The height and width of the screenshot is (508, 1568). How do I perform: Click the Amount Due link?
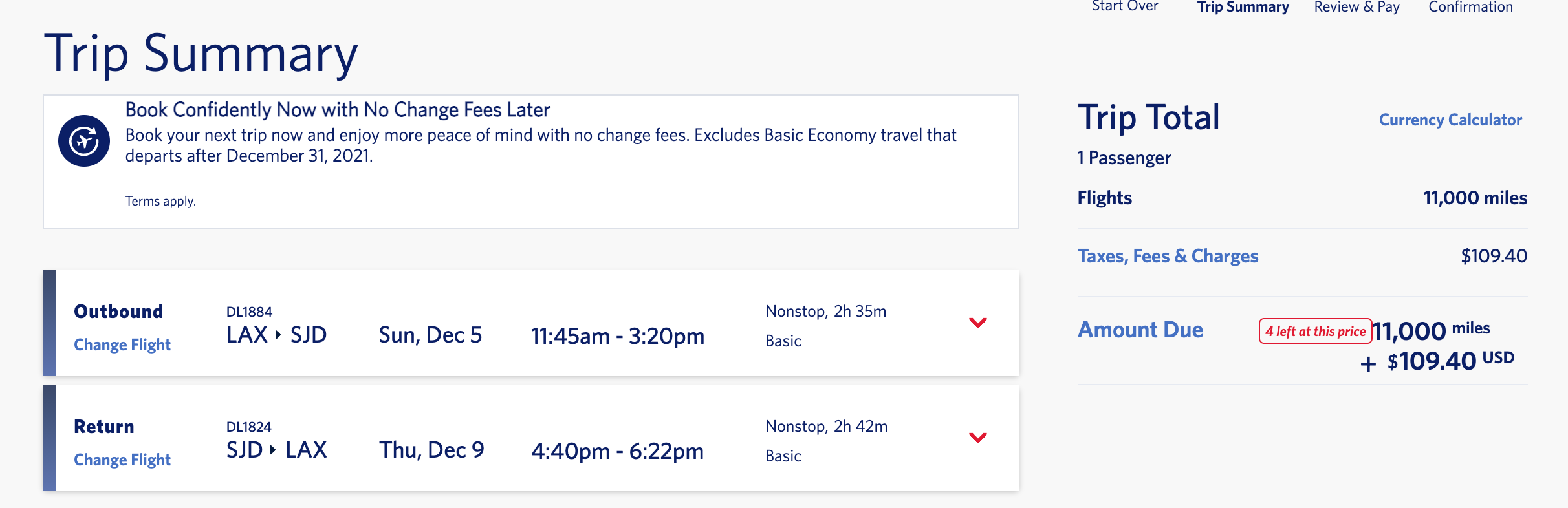click(1140, 330)
